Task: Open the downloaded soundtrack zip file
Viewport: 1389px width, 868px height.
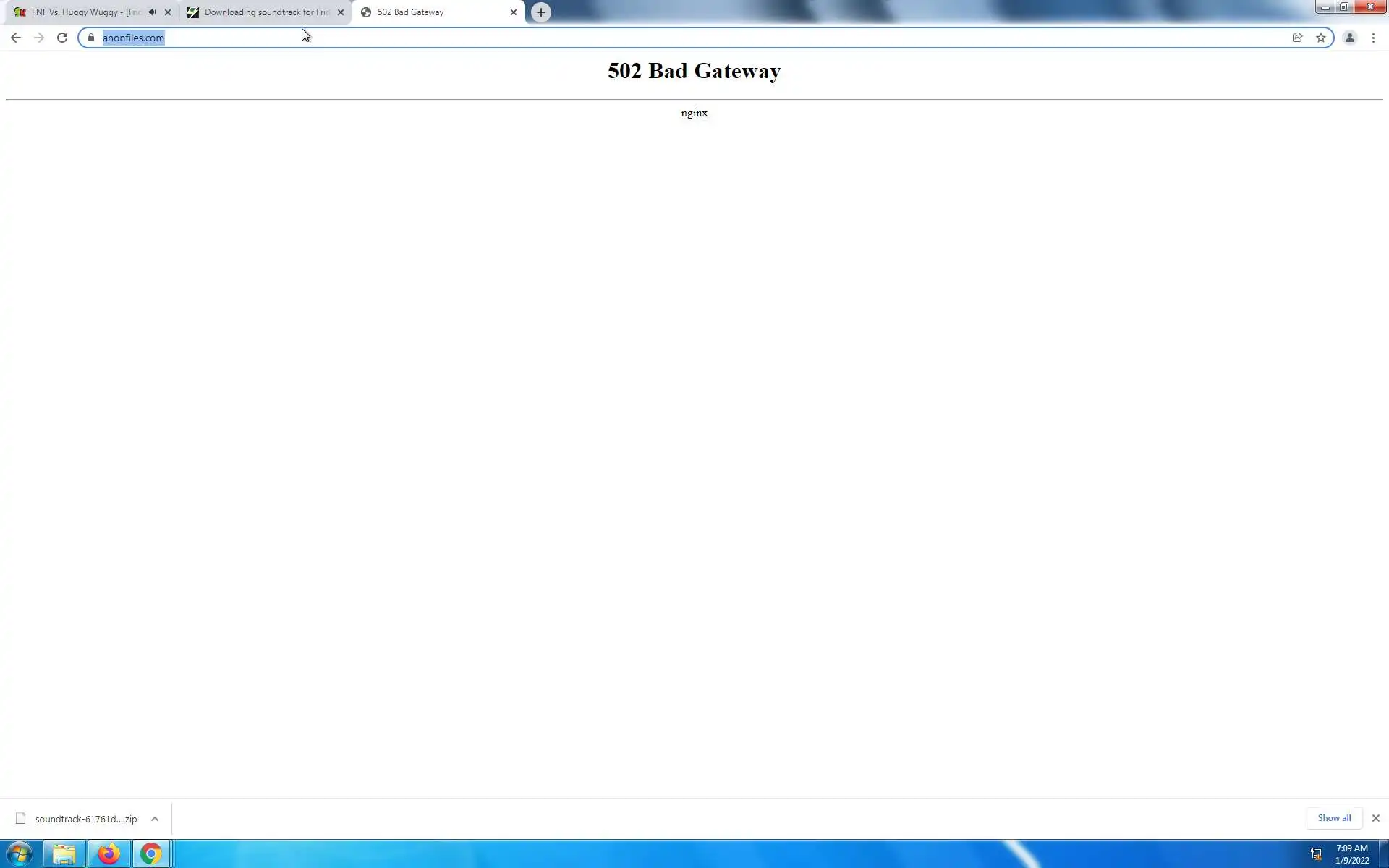Action: pyautogui.click(x=85, y=819)
